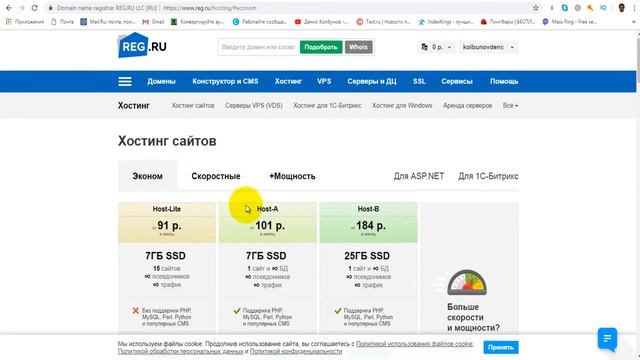Screen dimensions: 640x360
Task: Select the Эконом tab
Action: (147, 176)
